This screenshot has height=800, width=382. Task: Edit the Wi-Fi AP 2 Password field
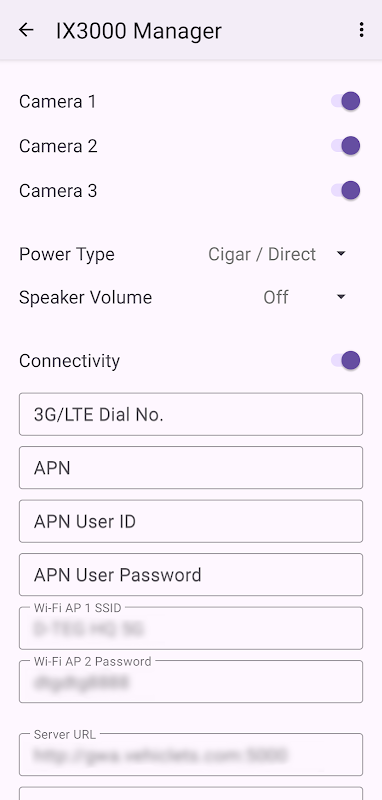coord(191,681)
